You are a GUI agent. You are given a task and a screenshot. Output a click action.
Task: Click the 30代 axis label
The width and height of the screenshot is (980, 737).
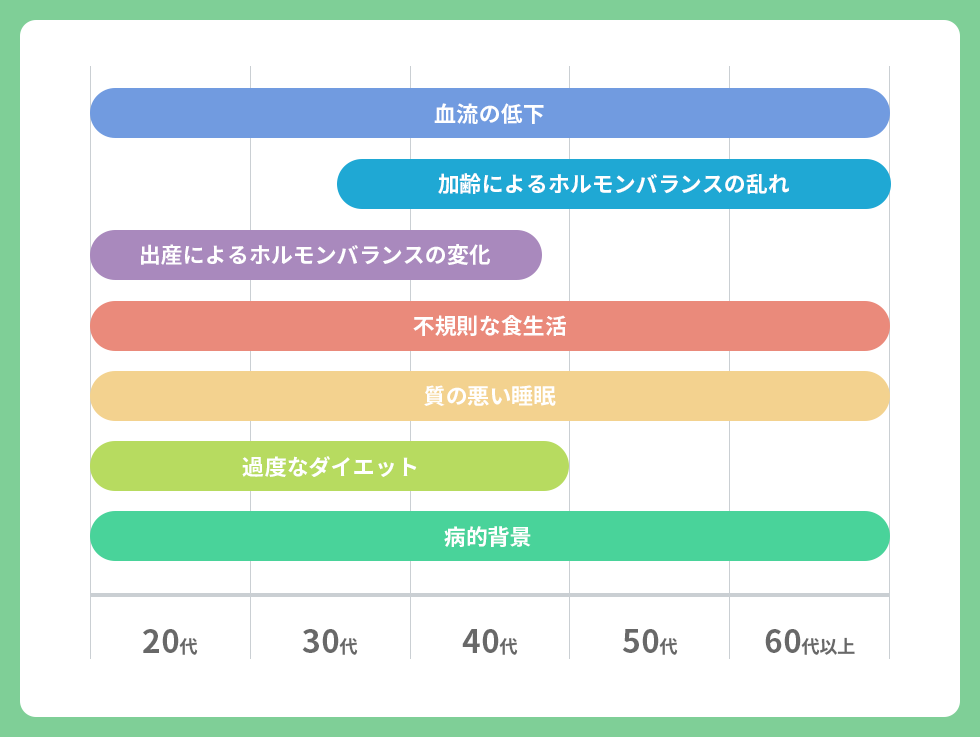tap(330, 642)
